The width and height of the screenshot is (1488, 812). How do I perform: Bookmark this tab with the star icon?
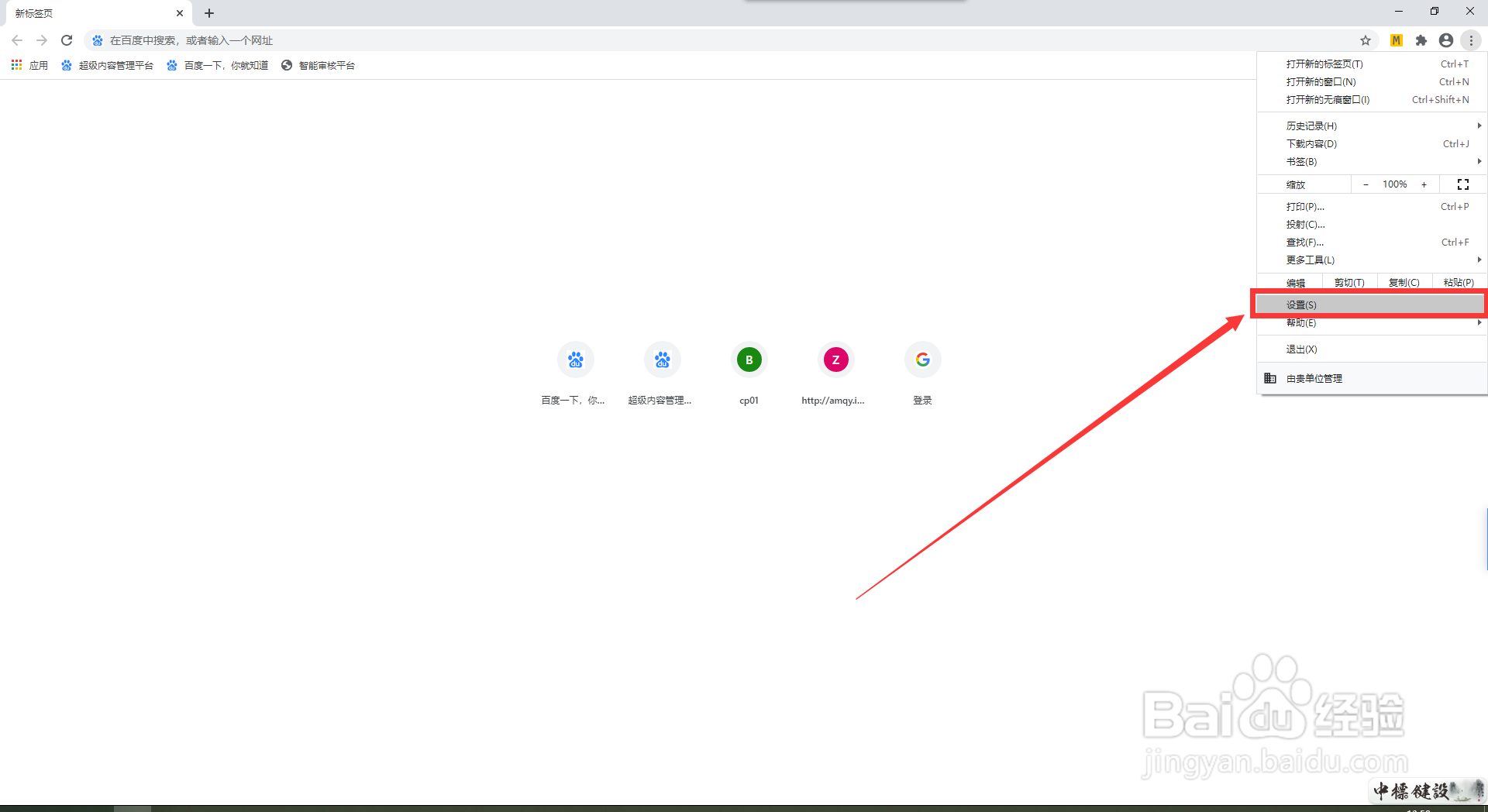point(1366,40)
